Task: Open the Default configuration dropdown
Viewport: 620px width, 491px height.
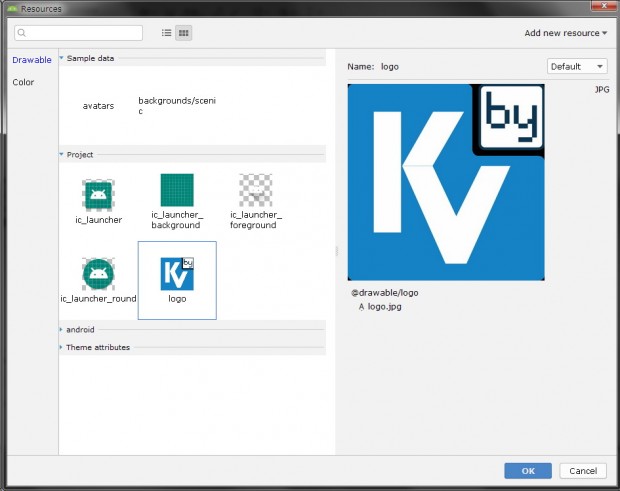Action: point(577,66)
